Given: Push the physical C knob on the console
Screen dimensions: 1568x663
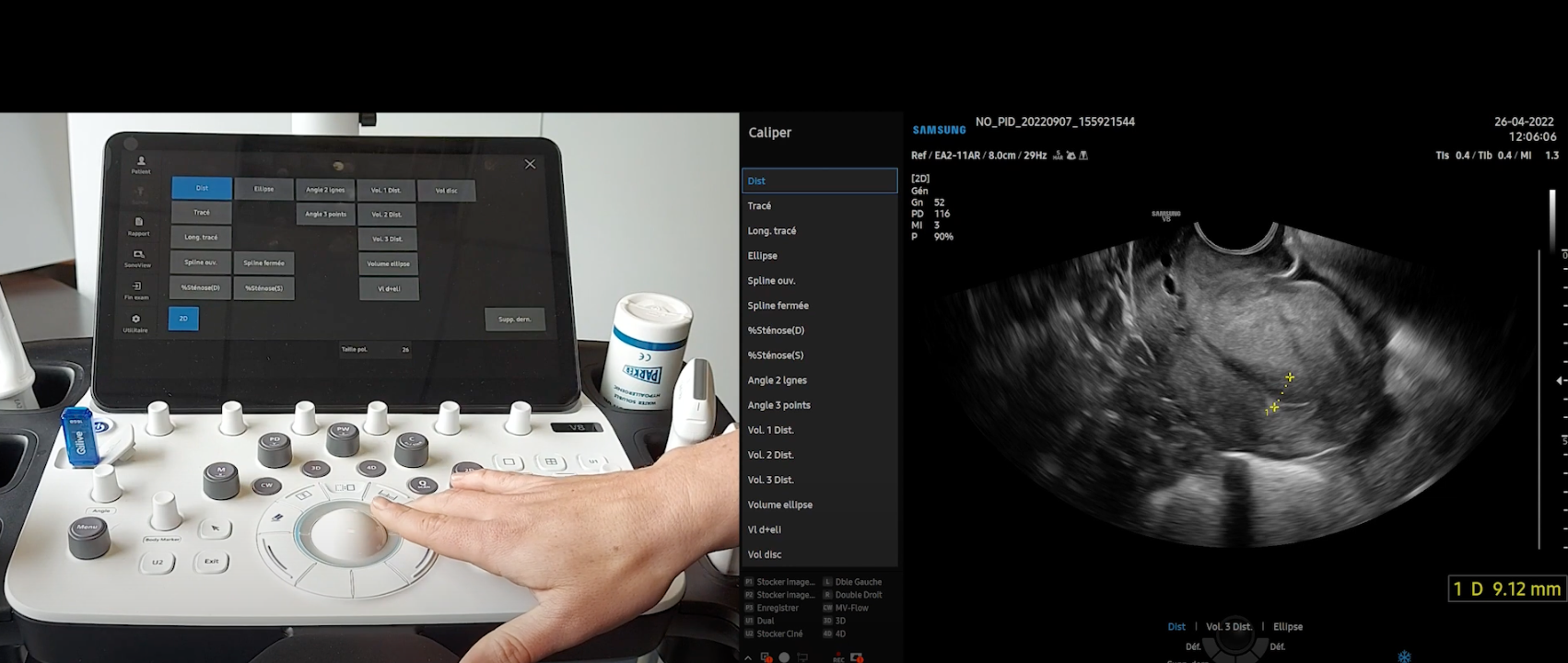Looking at the screenshot, I should click(x=411, y=448).
